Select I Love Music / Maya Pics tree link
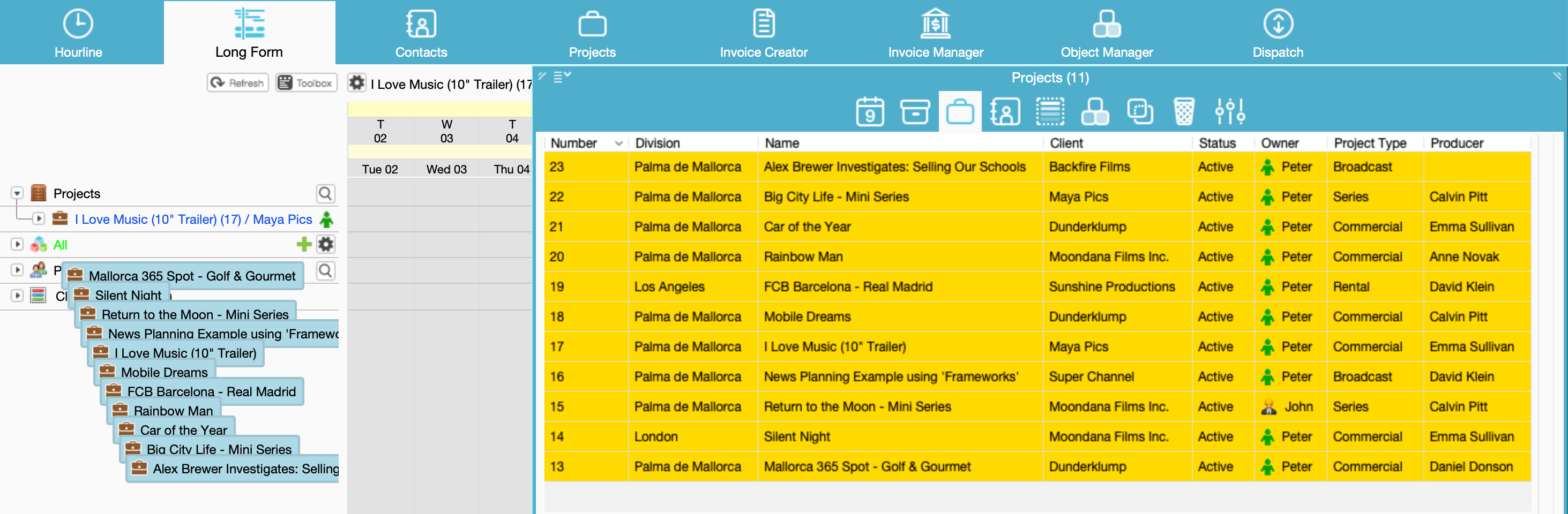 (x=193, y=219)
